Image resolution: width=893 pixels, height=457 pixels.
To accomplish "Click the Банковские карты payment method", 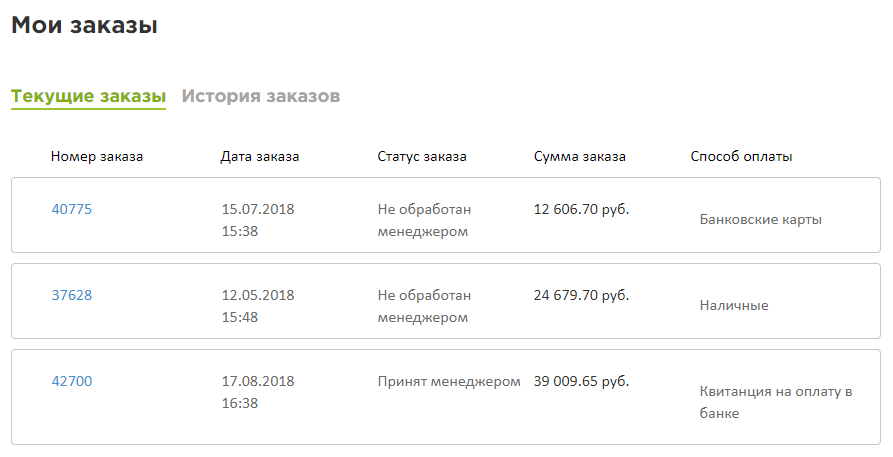I will pos(761,220).
